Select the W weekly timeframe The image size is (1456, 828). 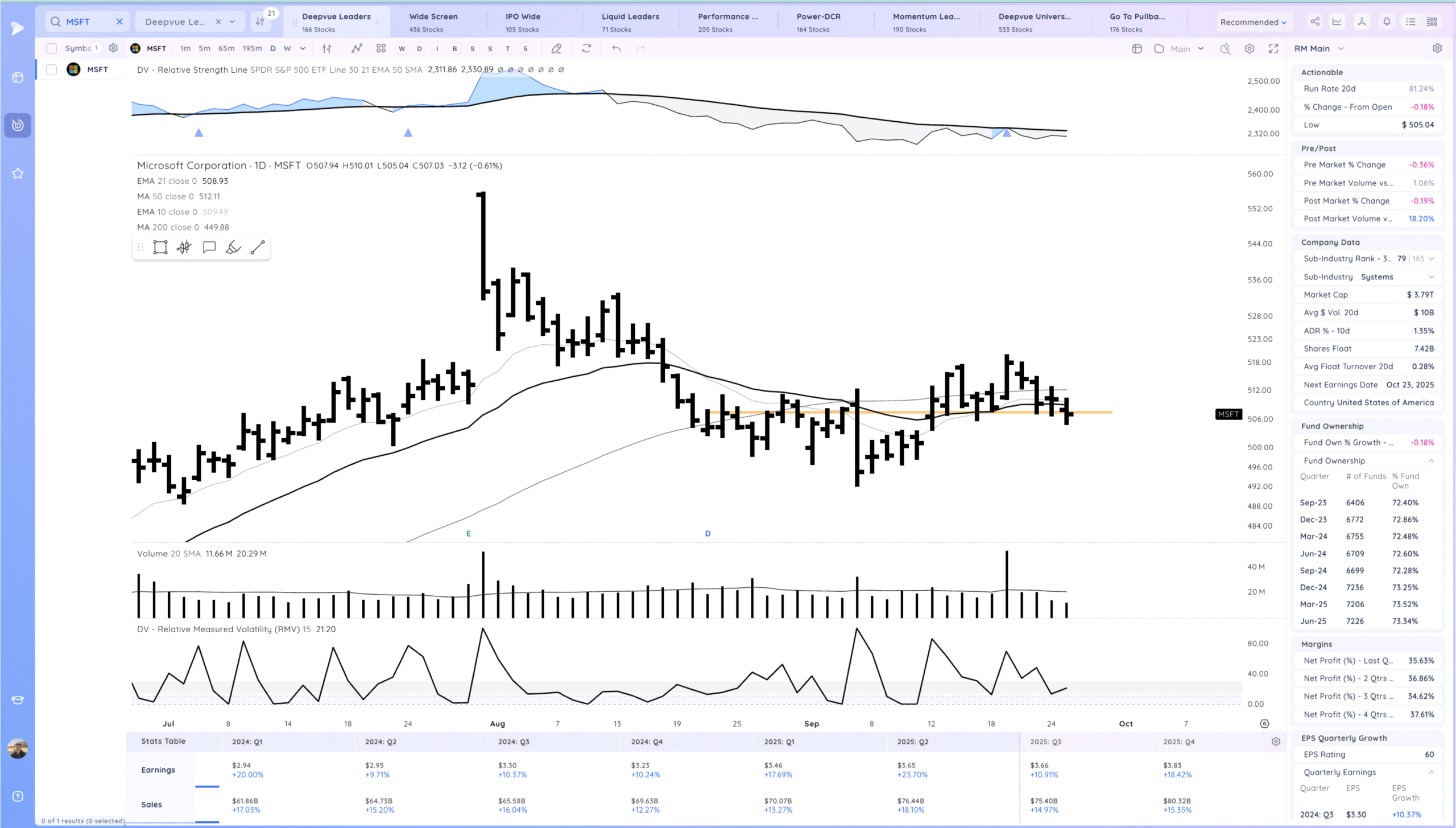coord(287,48)
